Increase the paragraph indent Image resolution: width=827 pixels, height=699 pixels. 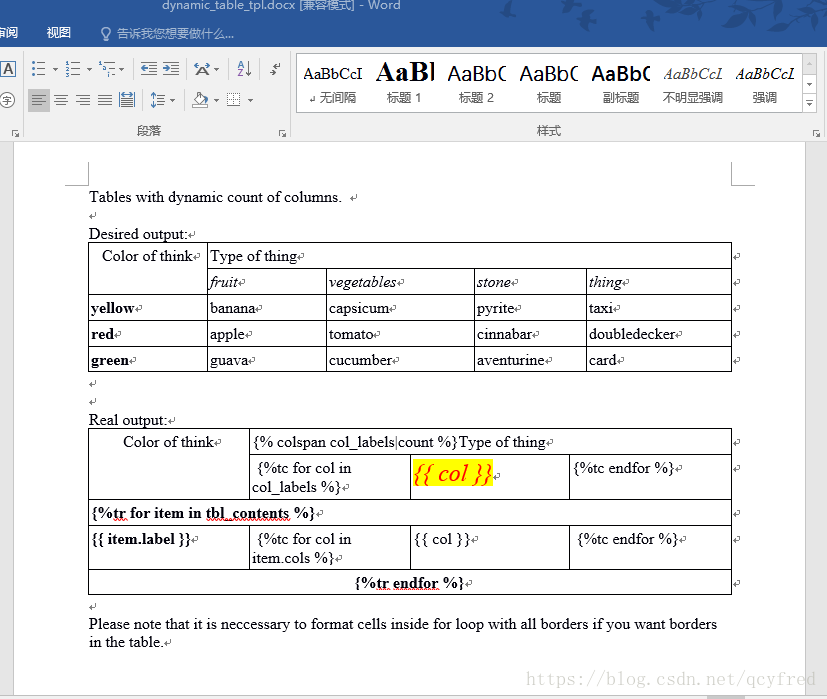(171, 69)
